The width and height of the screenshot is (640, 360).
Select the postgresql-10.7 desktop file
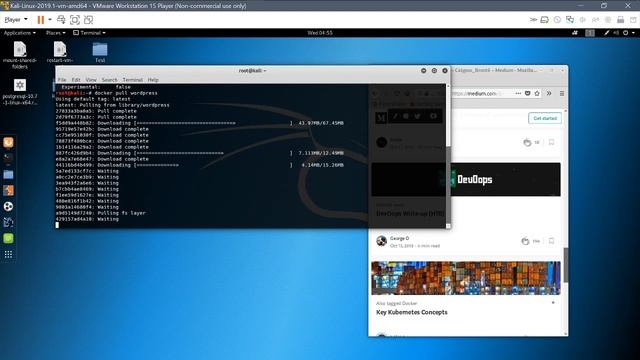click(20, 91)
